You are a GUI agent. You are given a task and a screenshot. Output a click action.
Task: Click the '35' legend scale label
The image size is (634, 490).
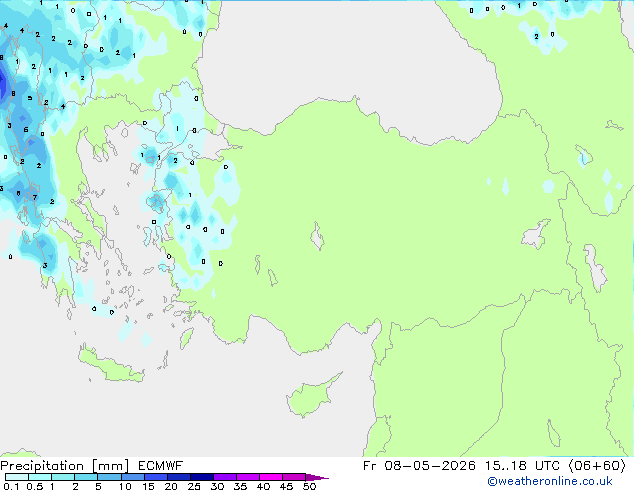[240, 486]
